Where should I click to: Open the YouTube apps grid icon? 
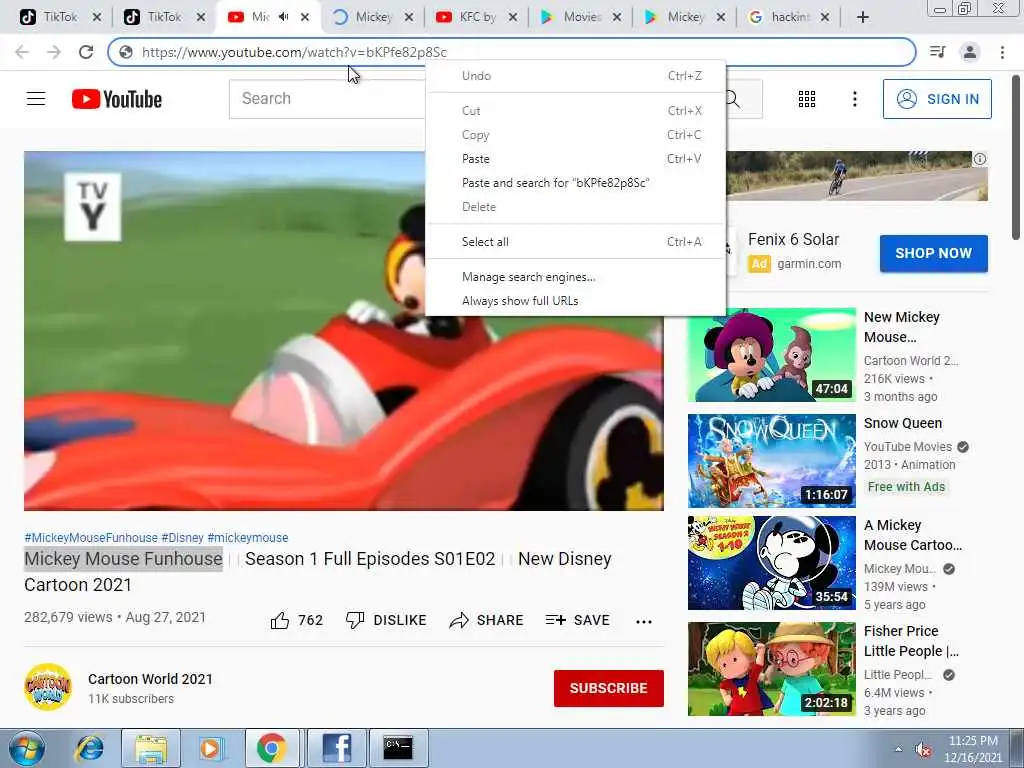(x=807, y=99)
